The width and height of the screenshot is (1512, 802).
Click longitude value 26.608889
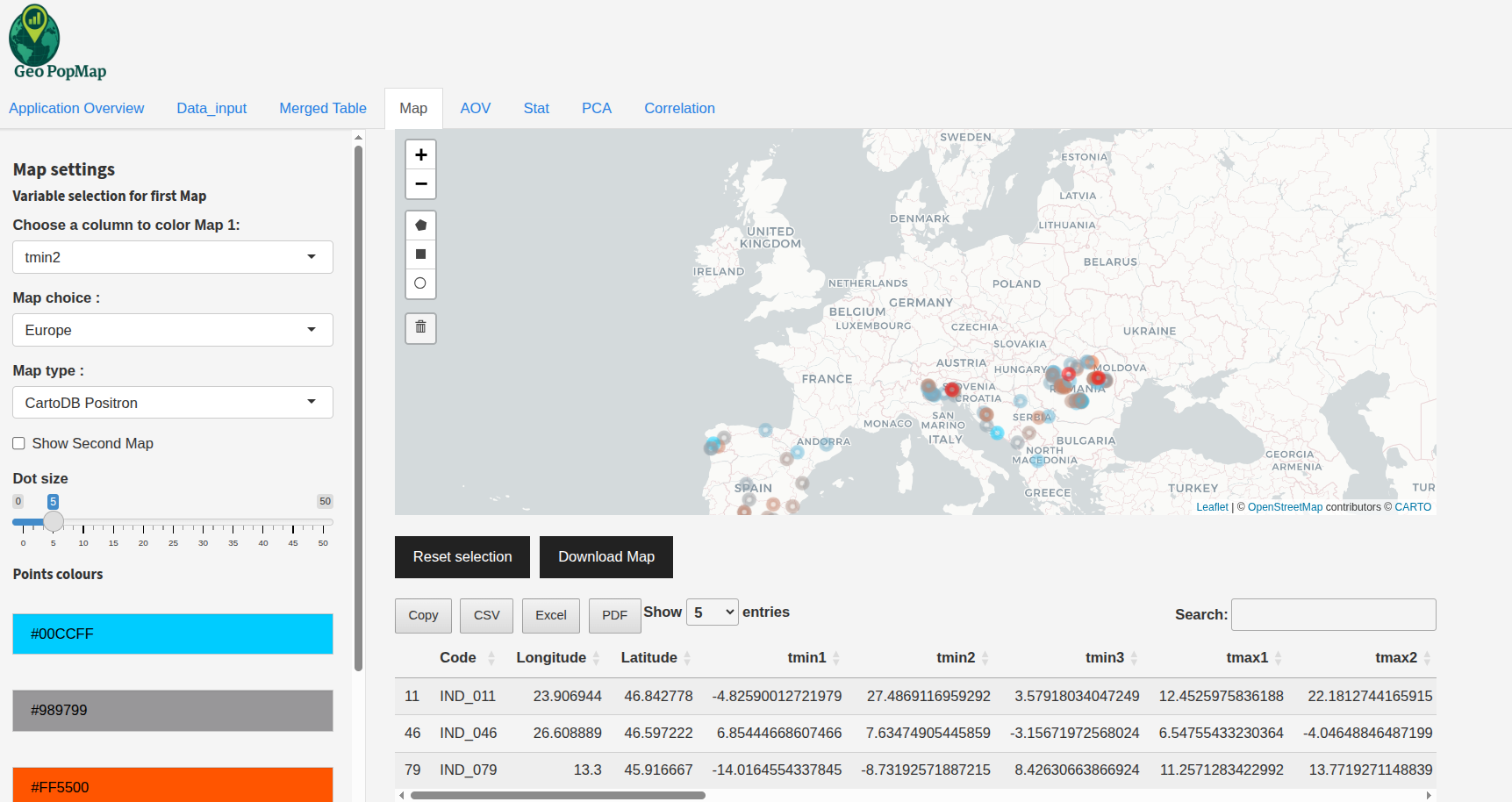[567, 733]
